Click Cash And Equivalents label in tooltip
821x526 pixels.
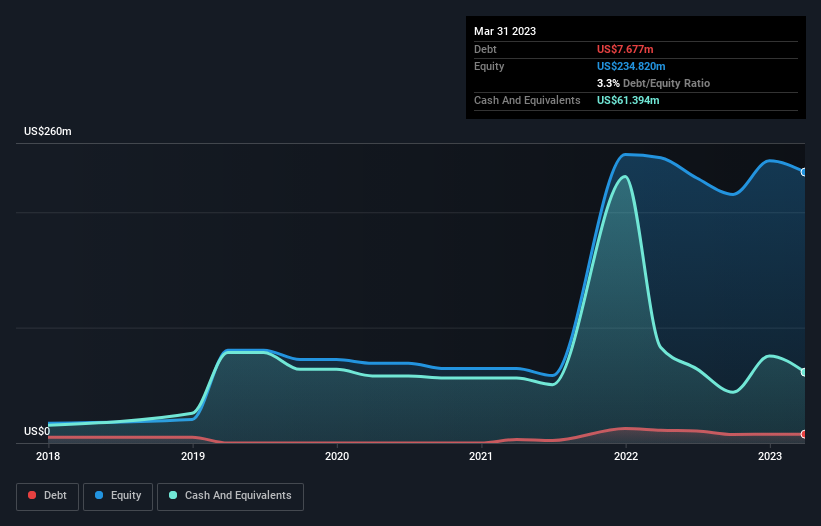click(x=527, y=100)
